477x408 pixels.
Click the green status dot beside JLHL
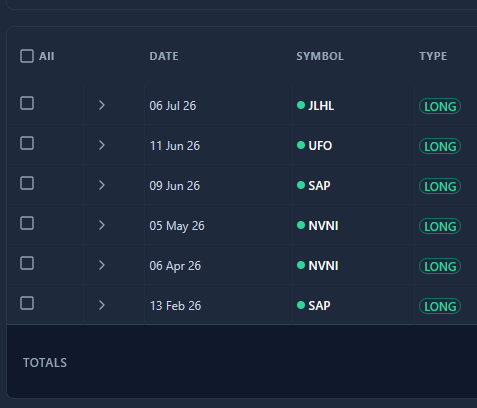(x=301, y=105)
